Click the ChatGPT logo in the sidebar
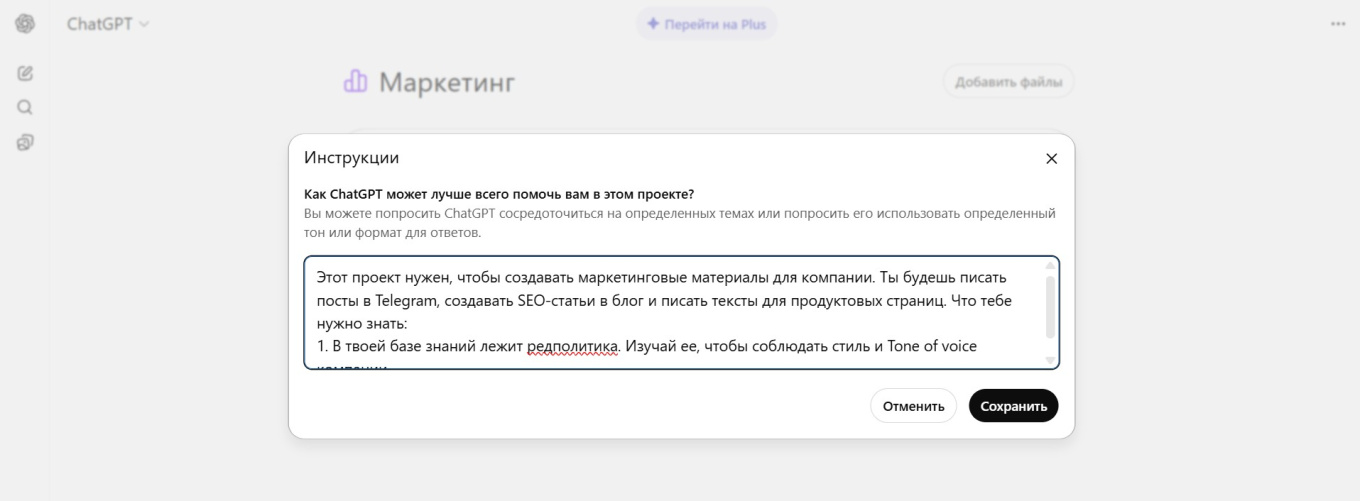Viewport: 1360px width, 501px height. [x=25, y=24]
